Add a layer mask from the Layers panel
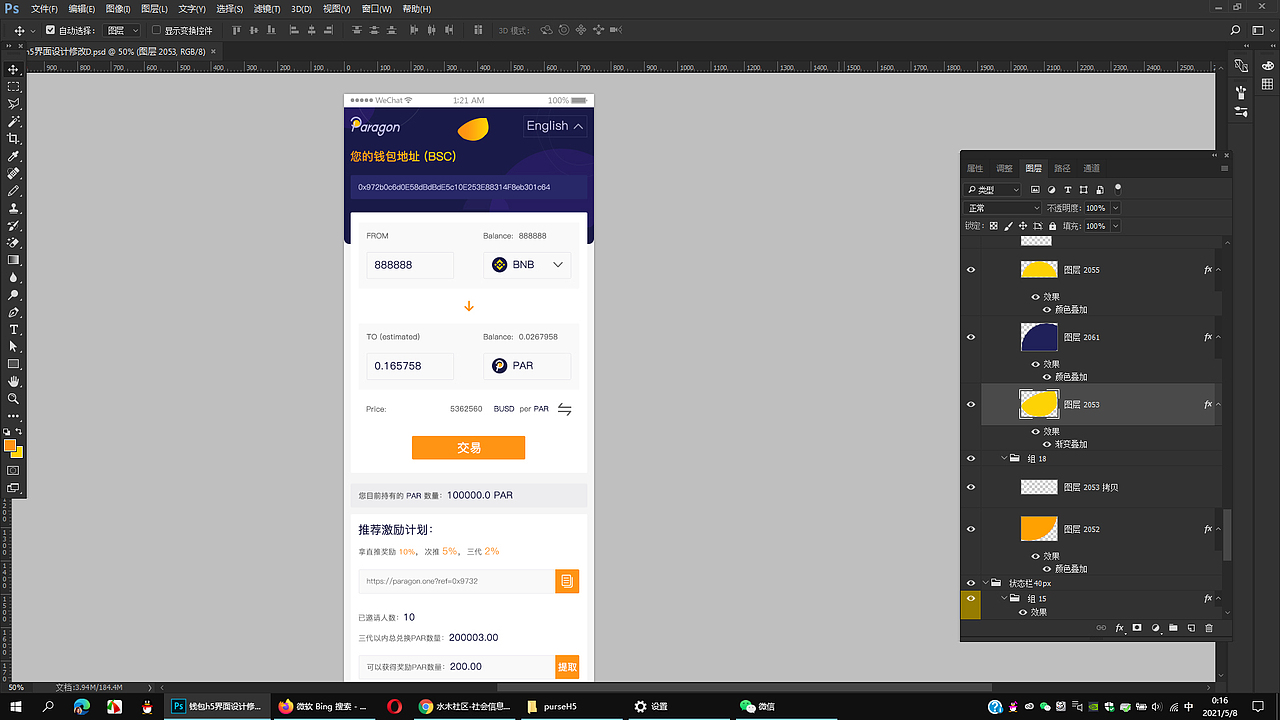 pyautogui.click(x=1137, y=628)
